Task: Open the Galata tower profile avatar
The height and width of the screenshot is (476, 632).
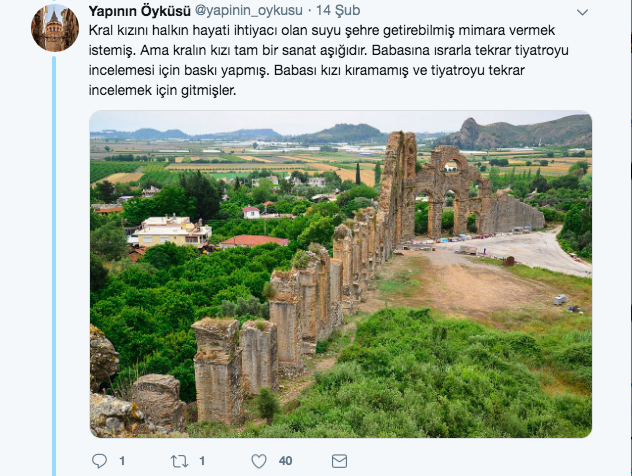Action: [55, 28]
